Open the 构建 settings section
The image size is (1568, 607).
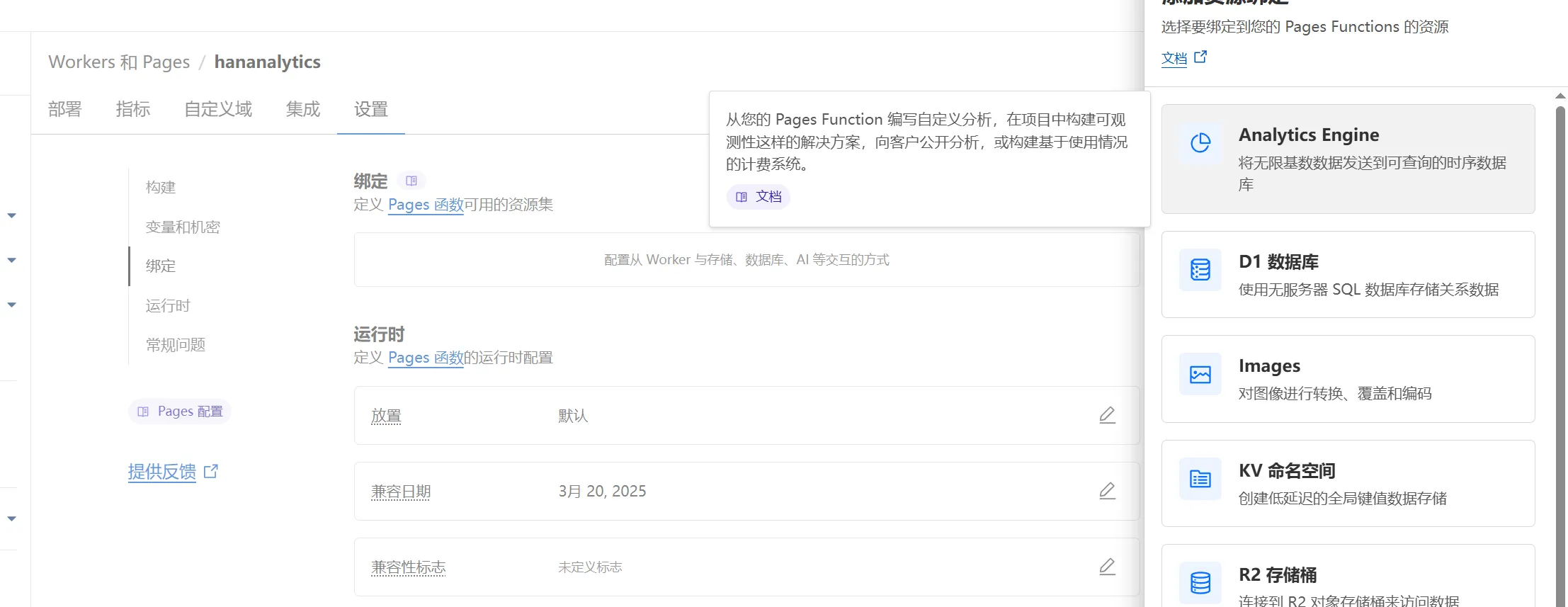pyautogui.click(x=161, y=187)
